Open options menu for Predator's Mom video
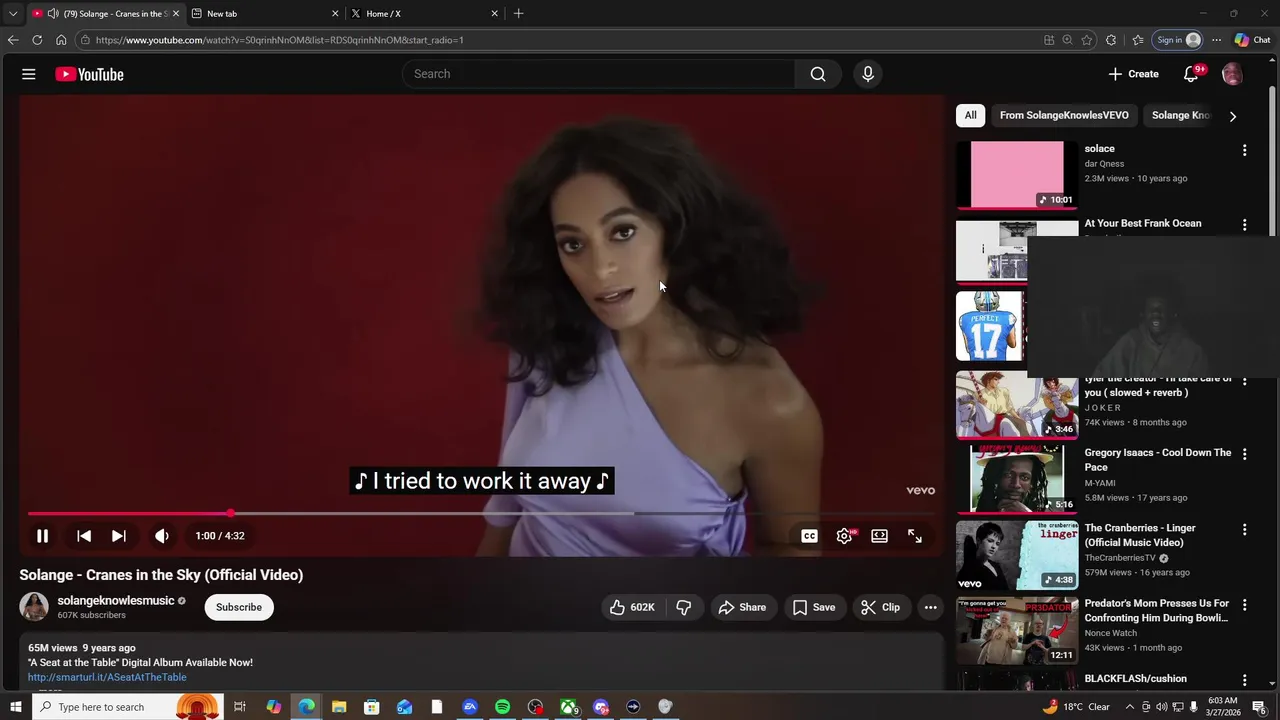This screenshot has height=720, width=1280. 1245,605
